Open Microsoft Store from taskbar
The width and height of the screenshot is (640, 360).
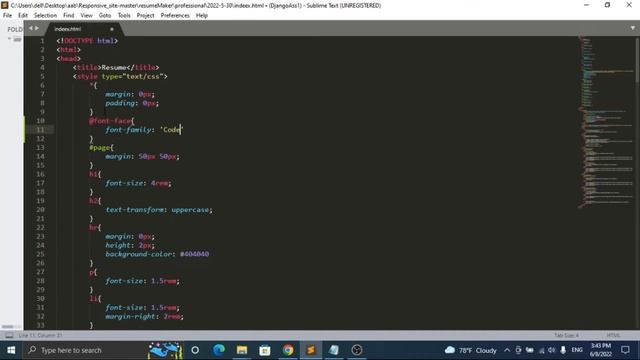[265, 350]
